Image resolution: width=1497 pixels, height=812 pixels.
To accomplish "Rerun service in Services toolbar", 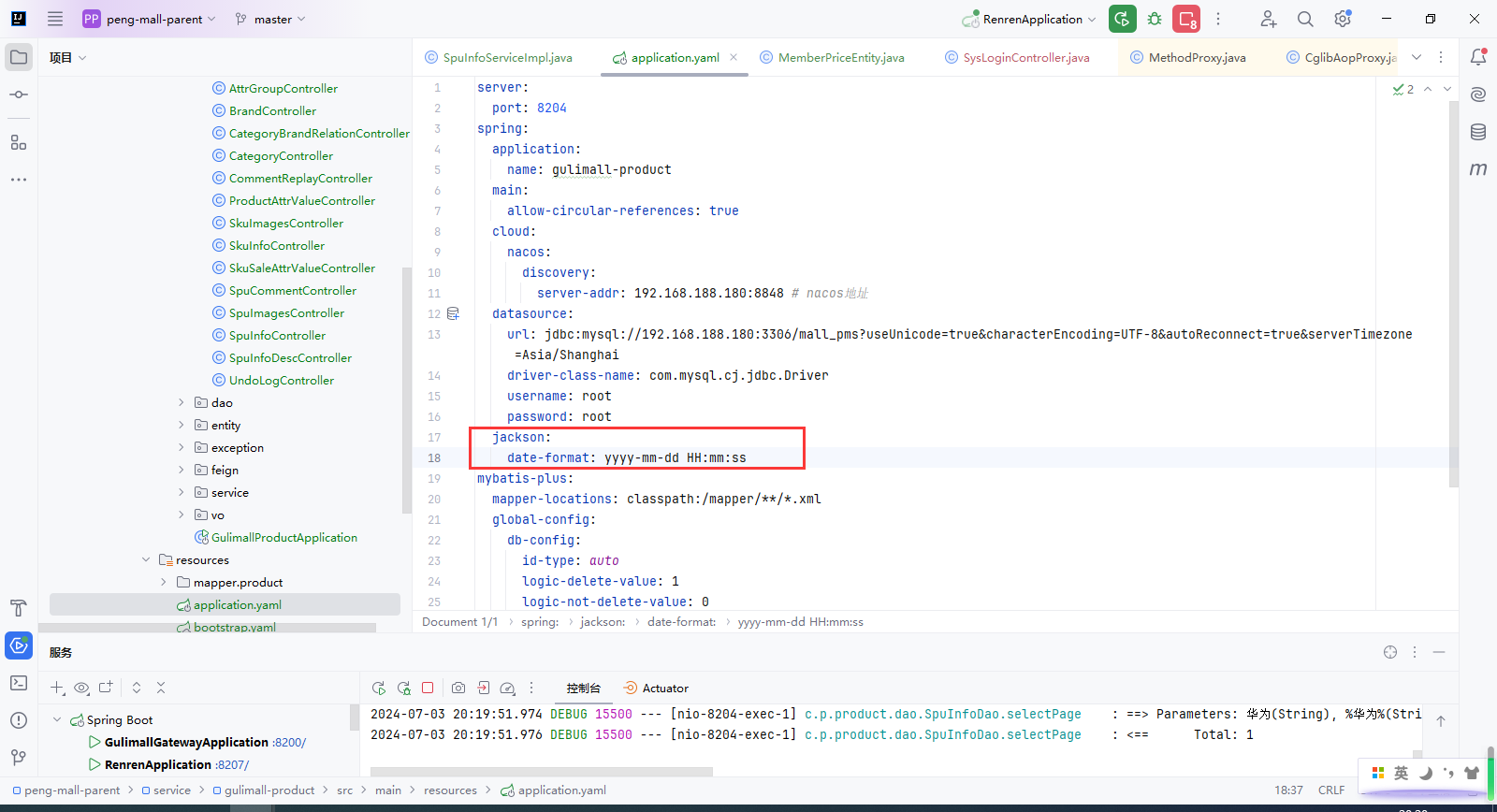I will click(379, 688).
